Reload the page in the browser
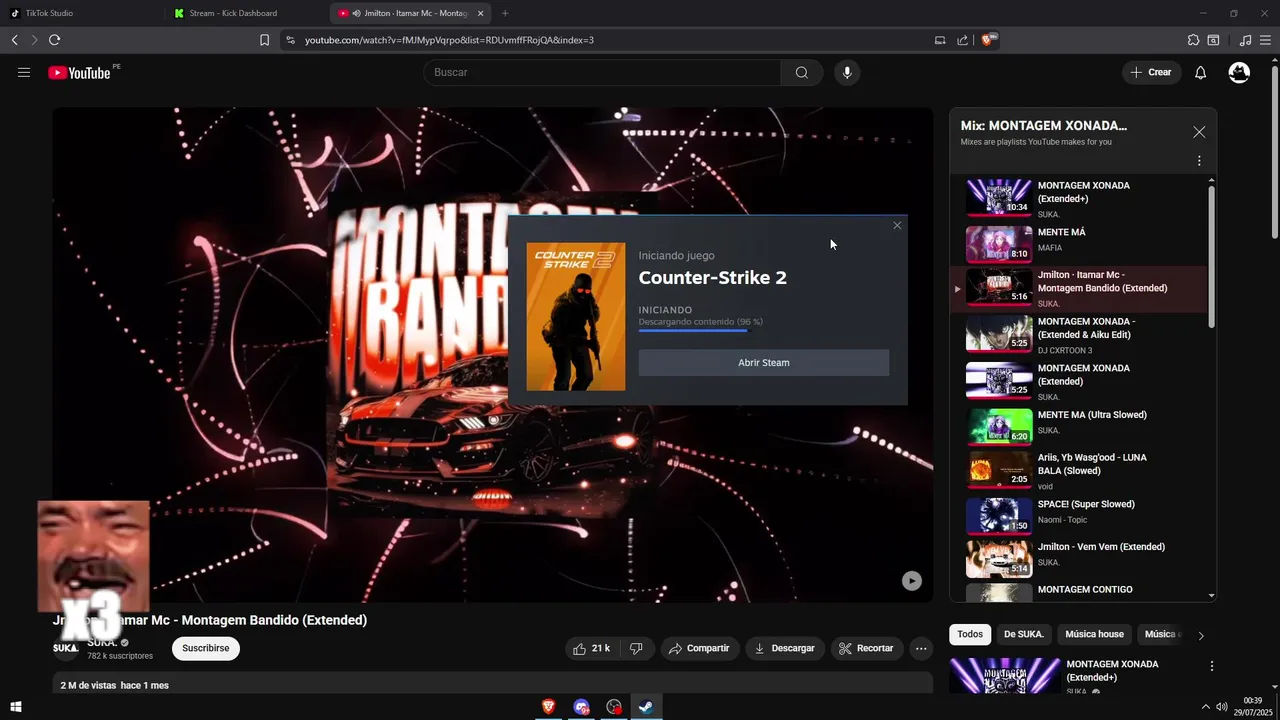This screenshot has height=720, width=1280. point(54,40)
